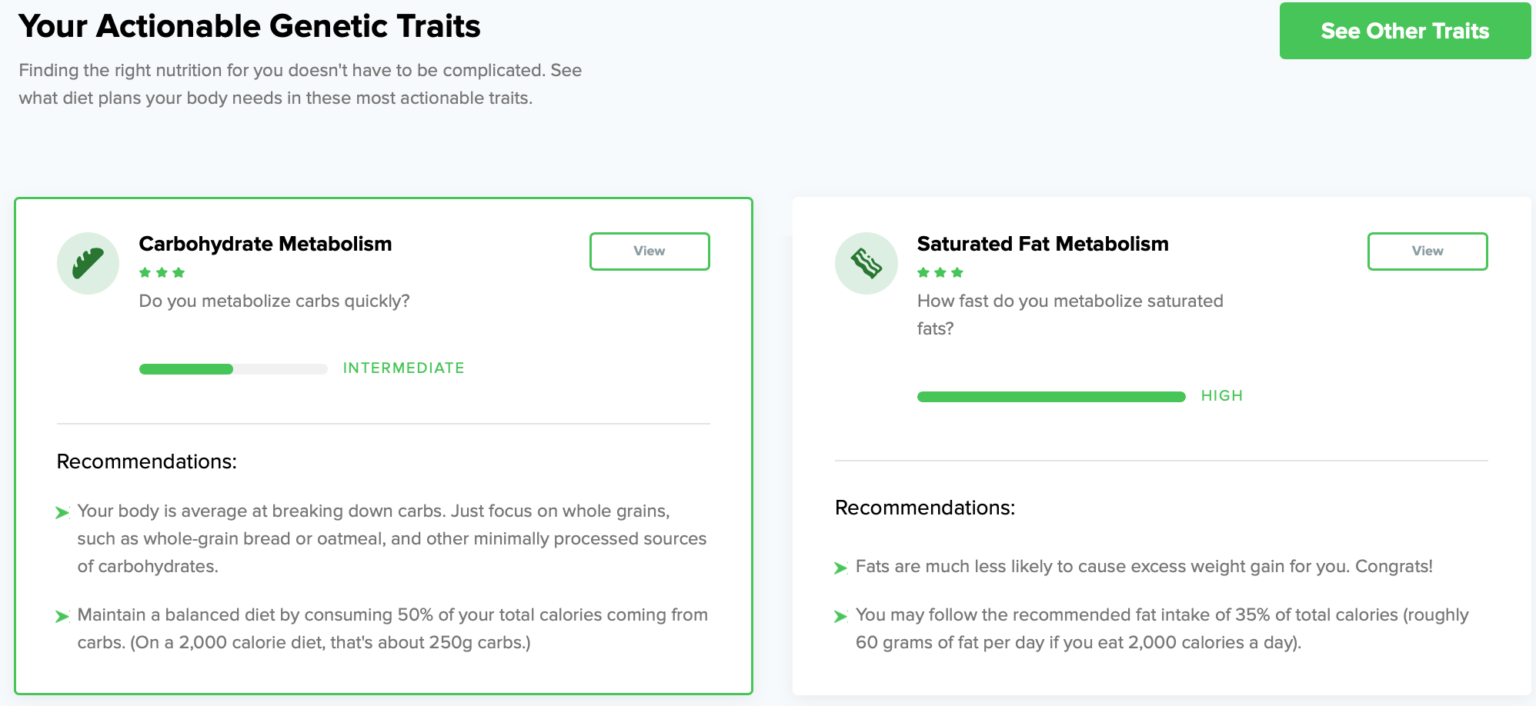The image size is (1536, 706).
Task: Click the green arrow bullet before fats recommendation
Action: click(x=840, y=567)
